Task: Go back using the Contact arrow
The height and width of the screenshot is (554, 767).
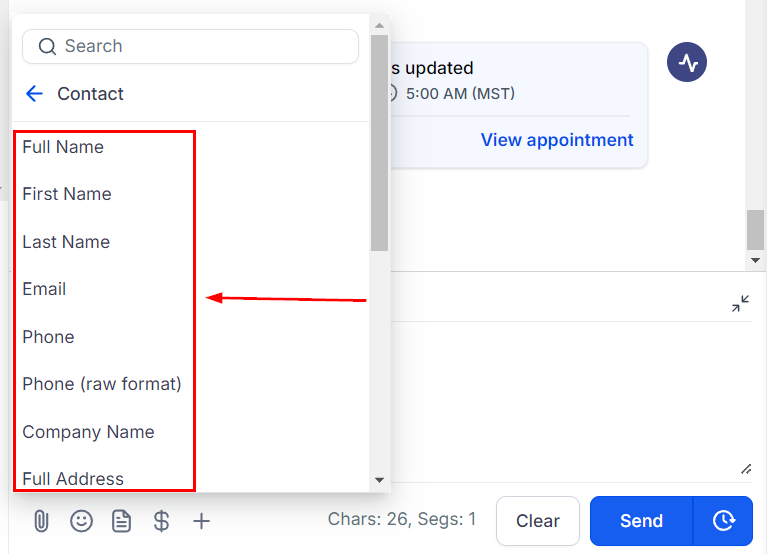Action: pyautogui.click(x=34, y=94)
